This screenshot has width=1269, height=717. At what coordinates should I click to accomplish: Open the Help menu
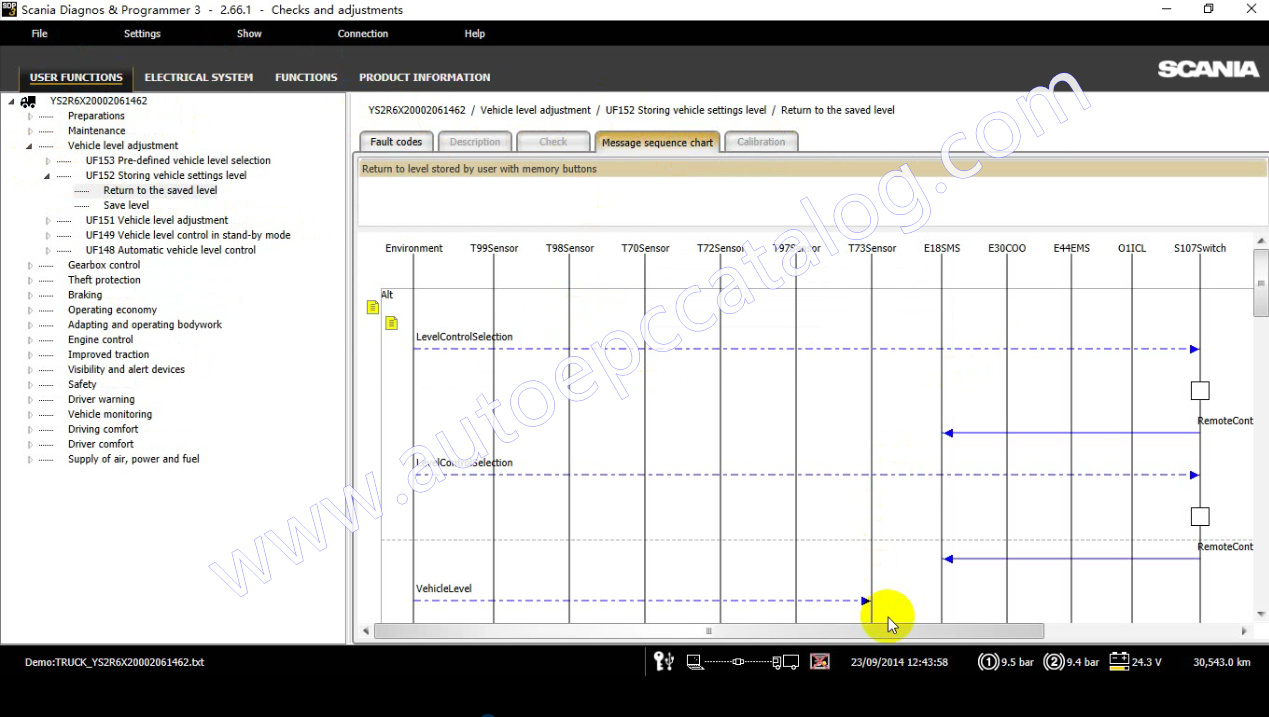pos(475,34)
